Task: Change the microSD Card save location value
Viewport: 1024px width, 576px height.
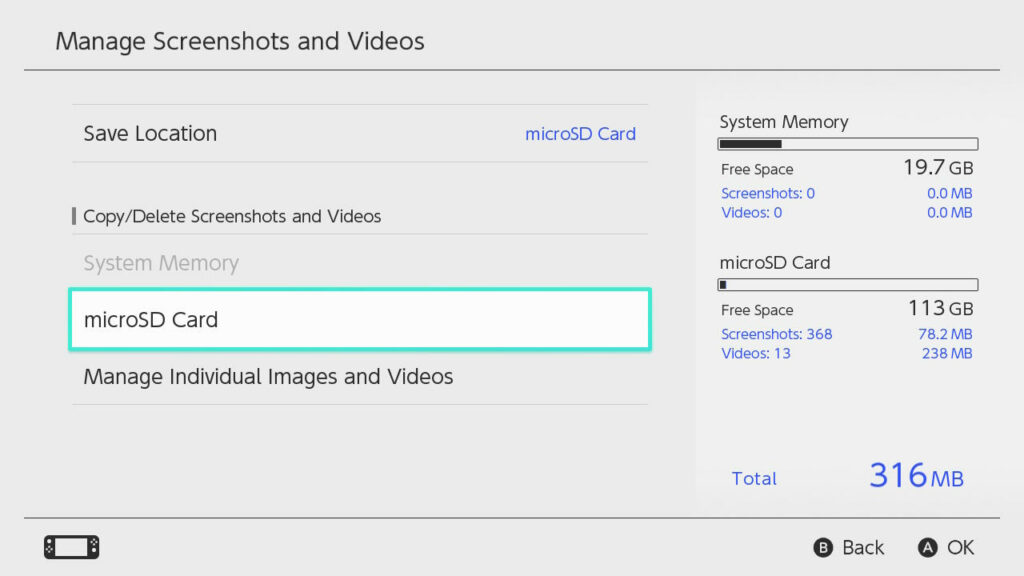Action: 580,134
